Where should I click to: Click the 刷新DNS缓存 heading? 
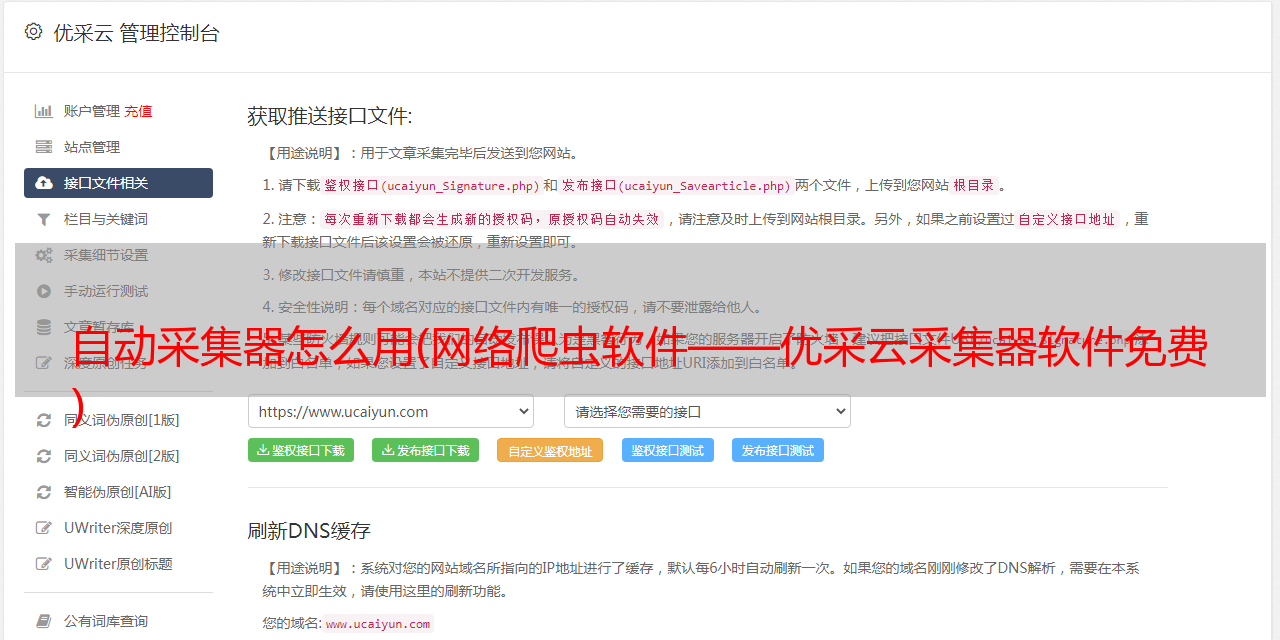[309, 530]
